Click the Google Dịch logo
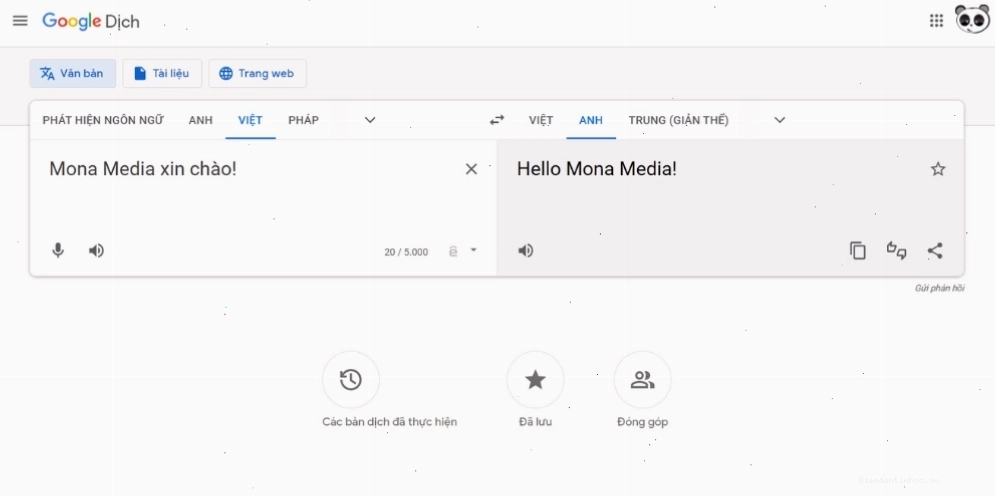This screenshot has height=497, width=995. pos(91,22)
